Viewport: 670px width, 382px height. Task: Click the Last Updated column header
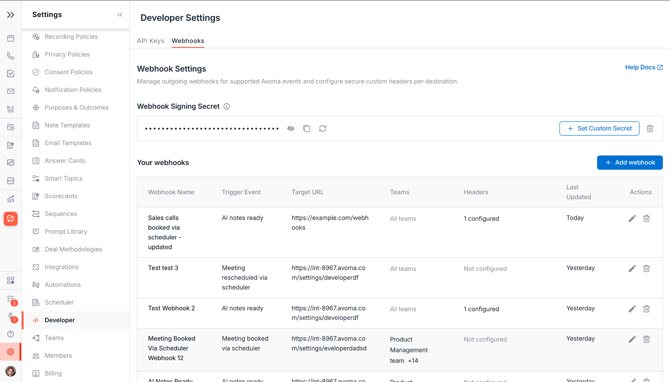(x=579, y=192)
